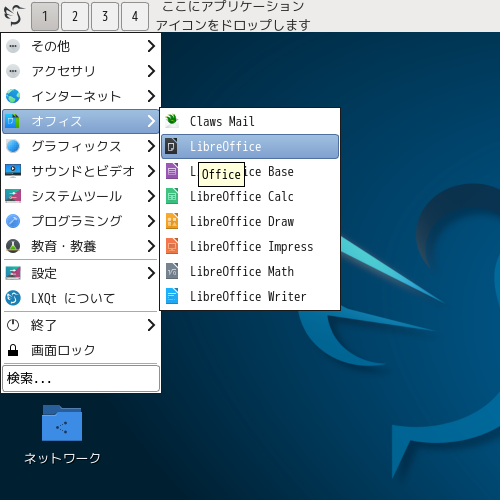Click the LibreOffice Math formula icon
The width and height of the screenshot is (500, 500).
(172, 271)
